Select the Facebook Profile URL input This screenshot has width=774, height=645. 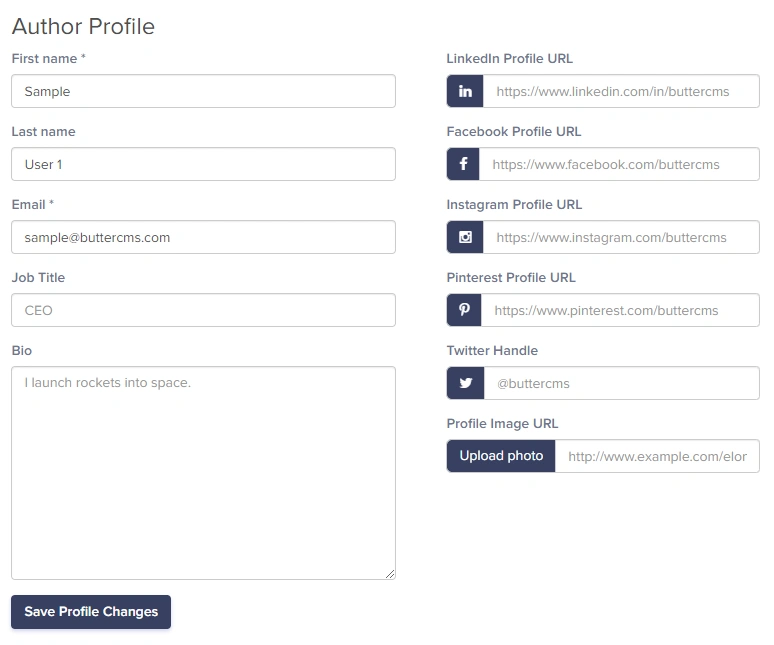[619, 164]
